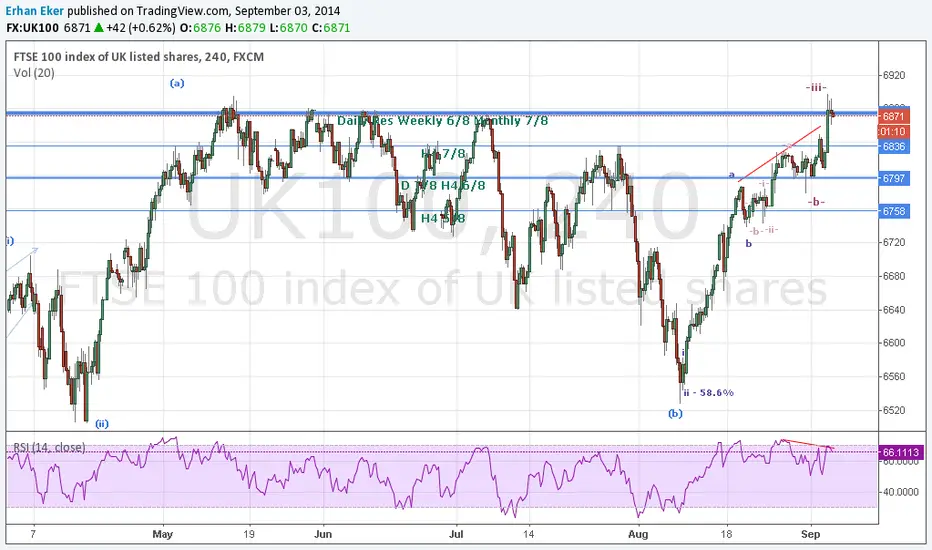The image size is (932, 550).
Task: Select the red rising trend line on price
Action: pyautogui.click(x=779, y=153)
